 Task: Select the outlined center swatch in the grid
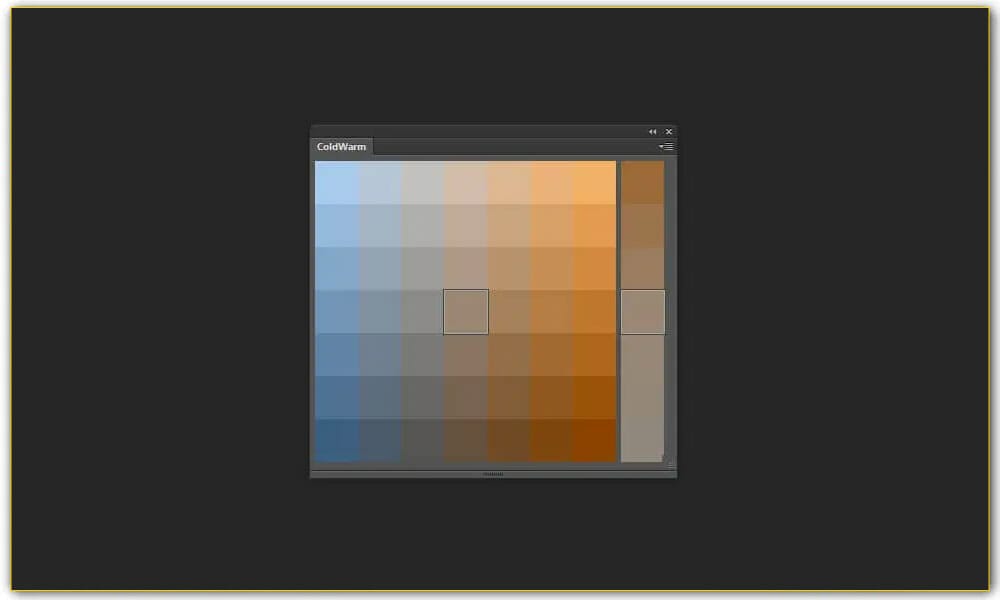[466, 312]
